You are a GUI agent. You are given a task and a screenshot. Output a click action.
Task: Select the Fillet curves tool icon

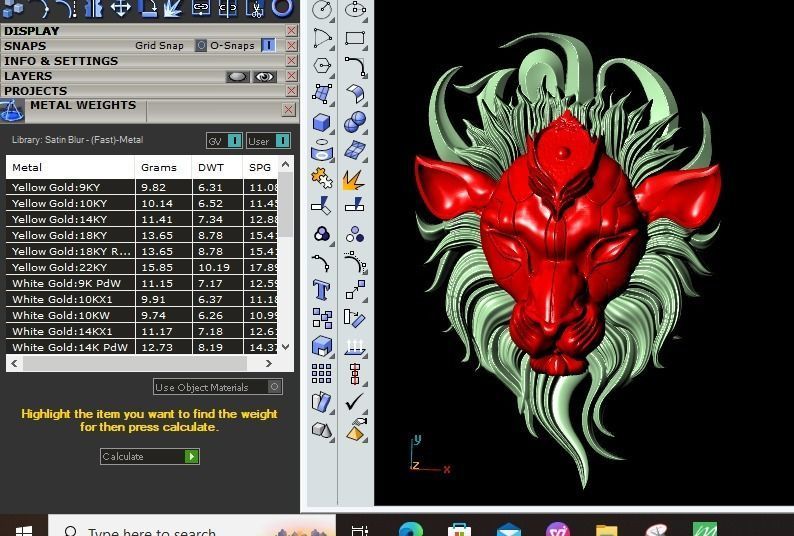(355, 66)
